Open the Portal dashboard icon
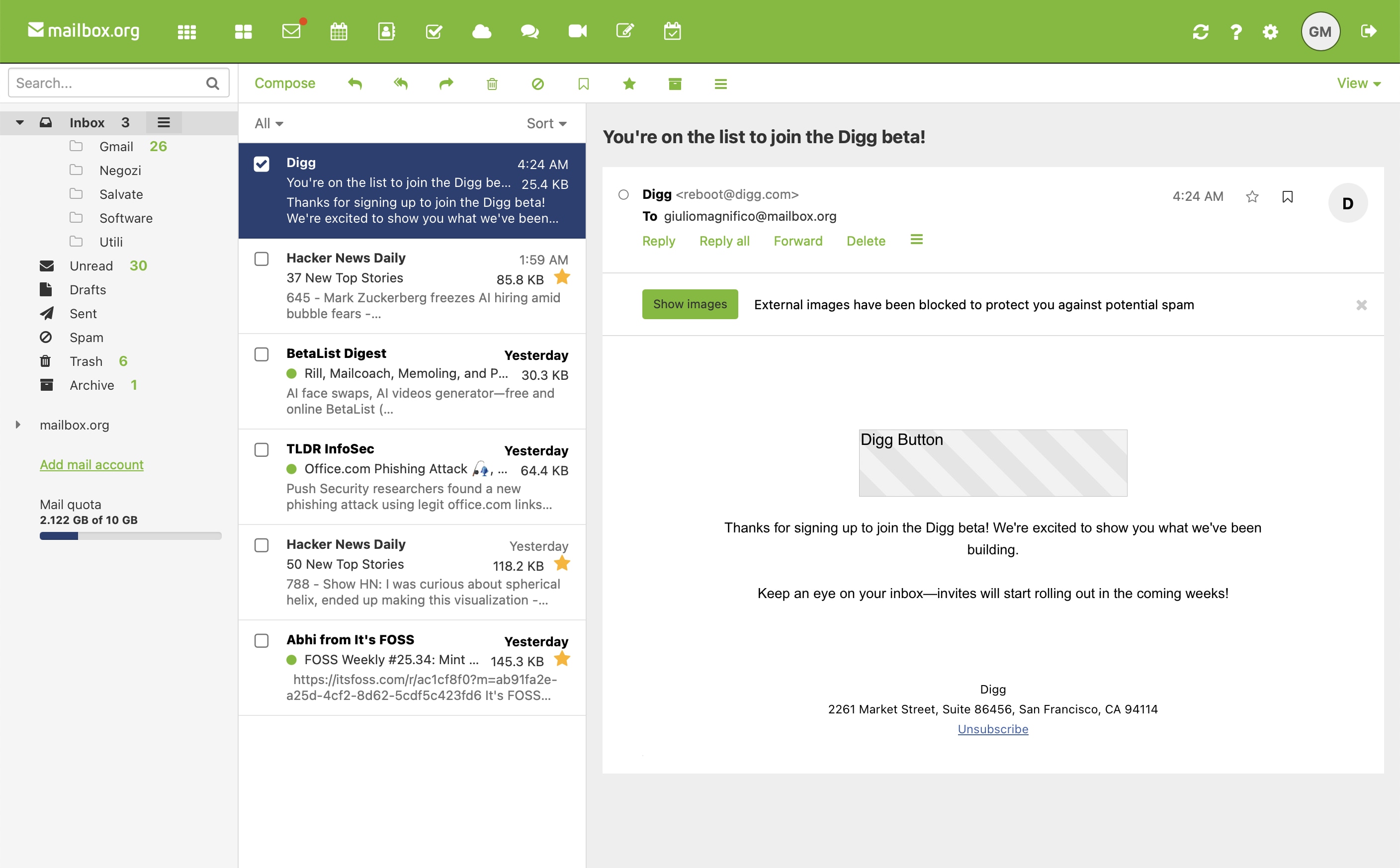Screen dimensions: 1400x868 click(244, 32)
